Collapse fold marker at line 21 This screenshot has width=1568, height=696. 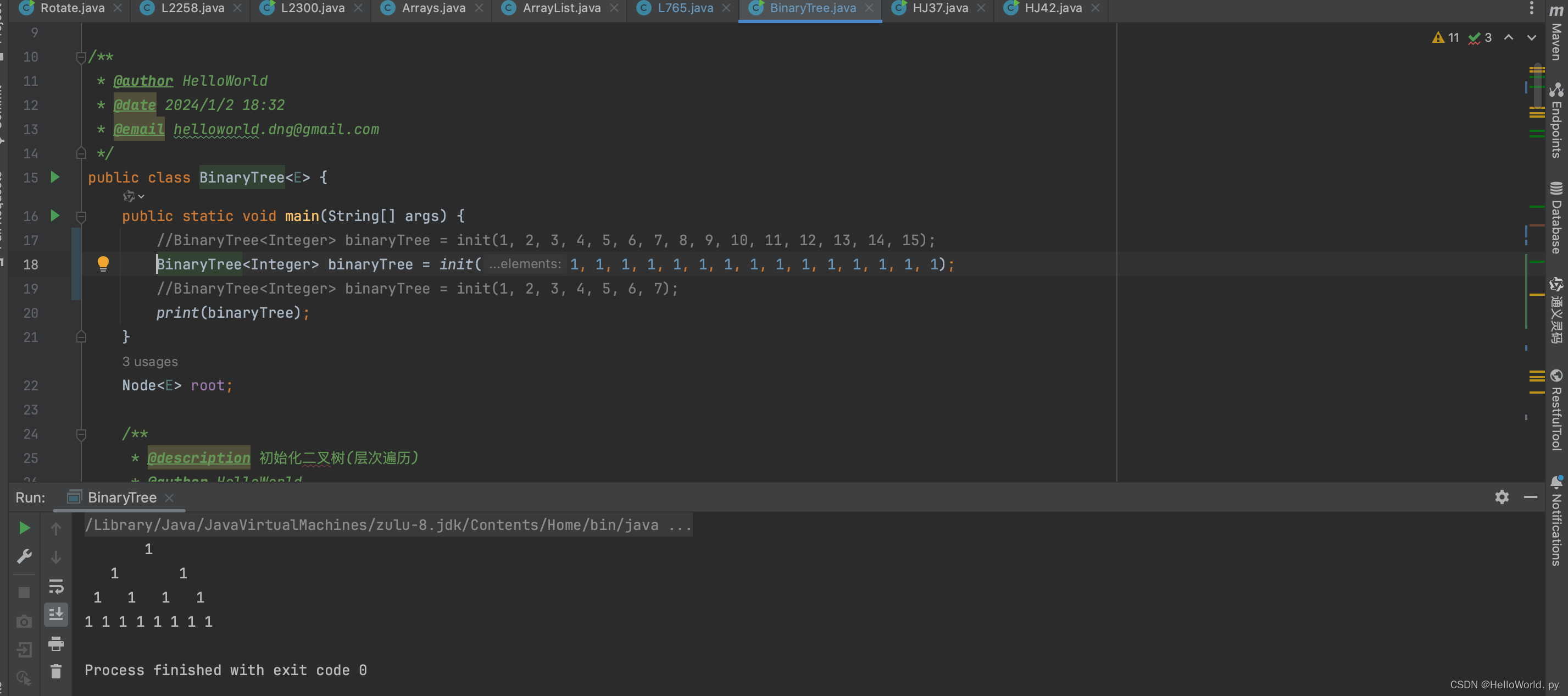[x=81, y=337]
